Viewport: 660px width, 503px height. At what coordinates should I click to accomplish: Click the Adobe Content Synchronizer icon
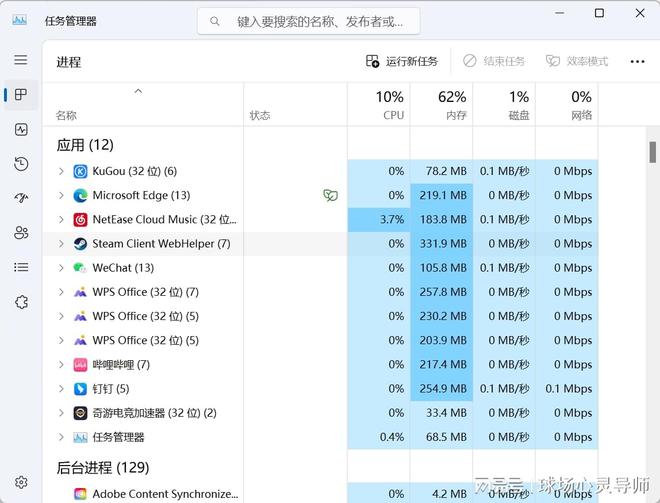tap(80, 494)
